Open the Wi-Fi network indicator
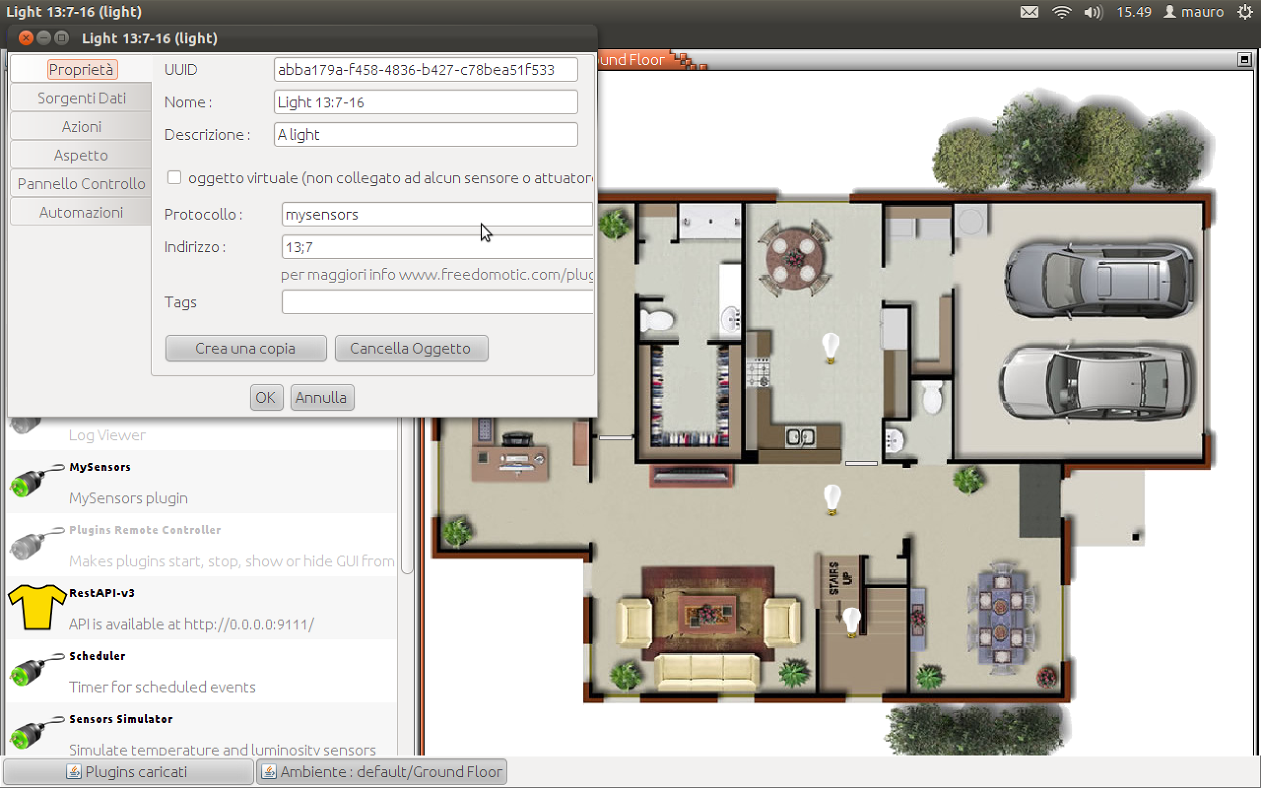Viewport: 1261px width, 788px height. tap(1061, 12)
